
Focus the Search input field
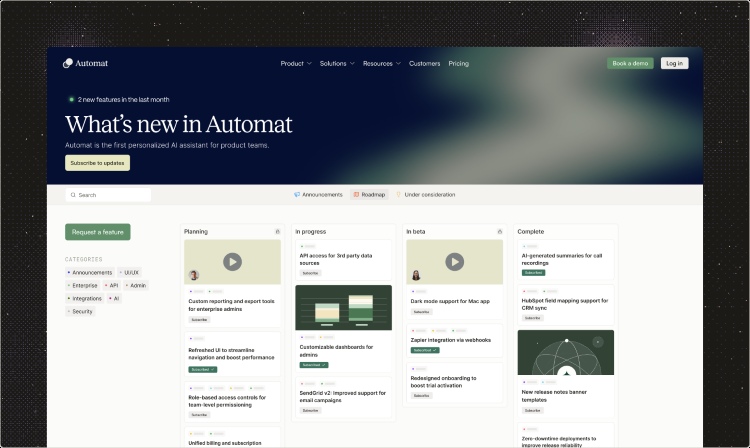108,195
